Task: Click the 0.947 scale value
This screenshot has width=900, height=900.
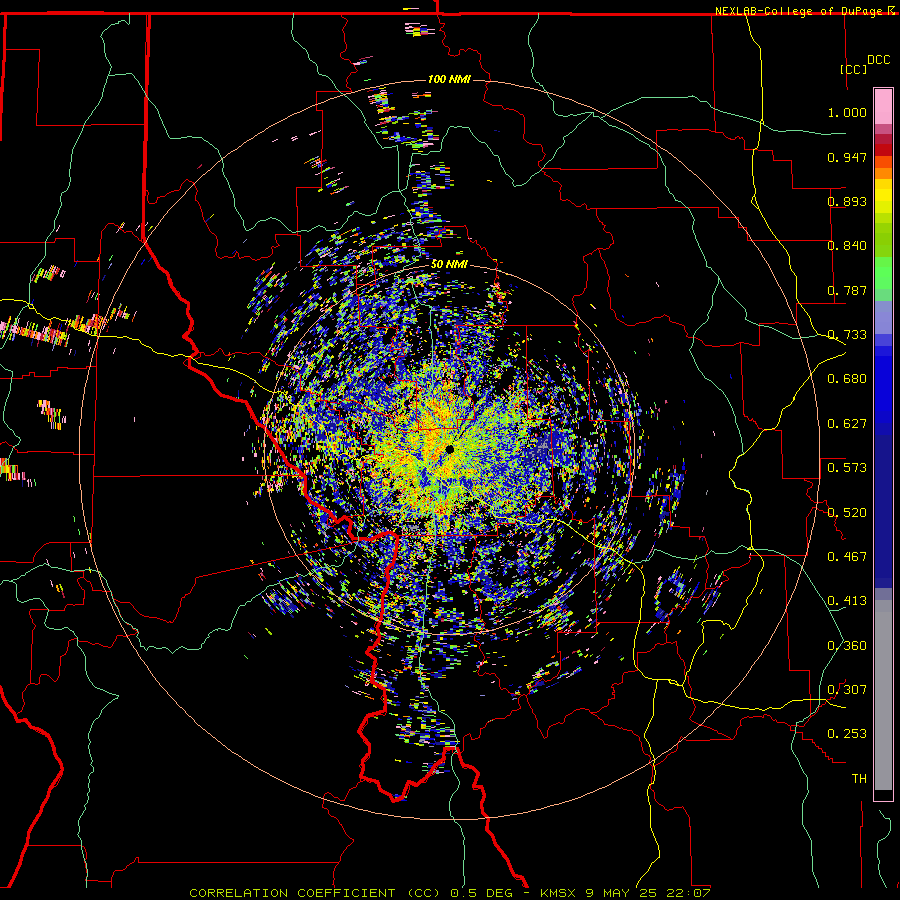Action: pyautogui.click(x=847, y=157)
